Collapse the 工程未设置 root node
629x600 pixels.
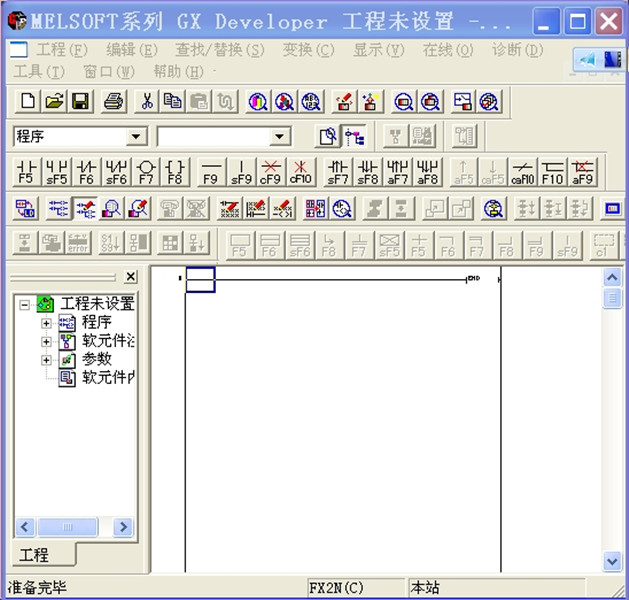tap(25, 305)
